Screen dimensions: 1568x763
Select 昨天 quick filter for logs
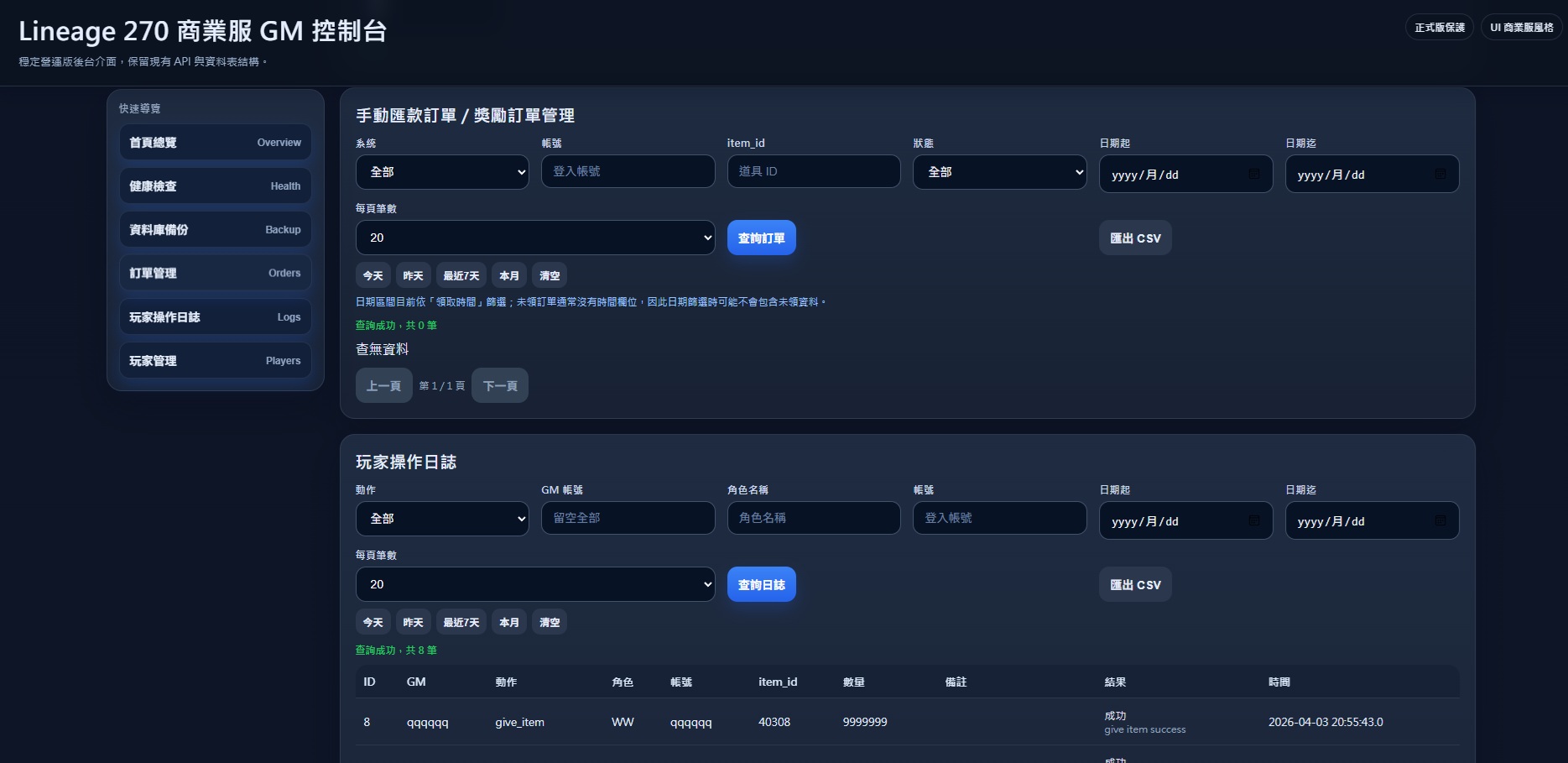[414, 622]
